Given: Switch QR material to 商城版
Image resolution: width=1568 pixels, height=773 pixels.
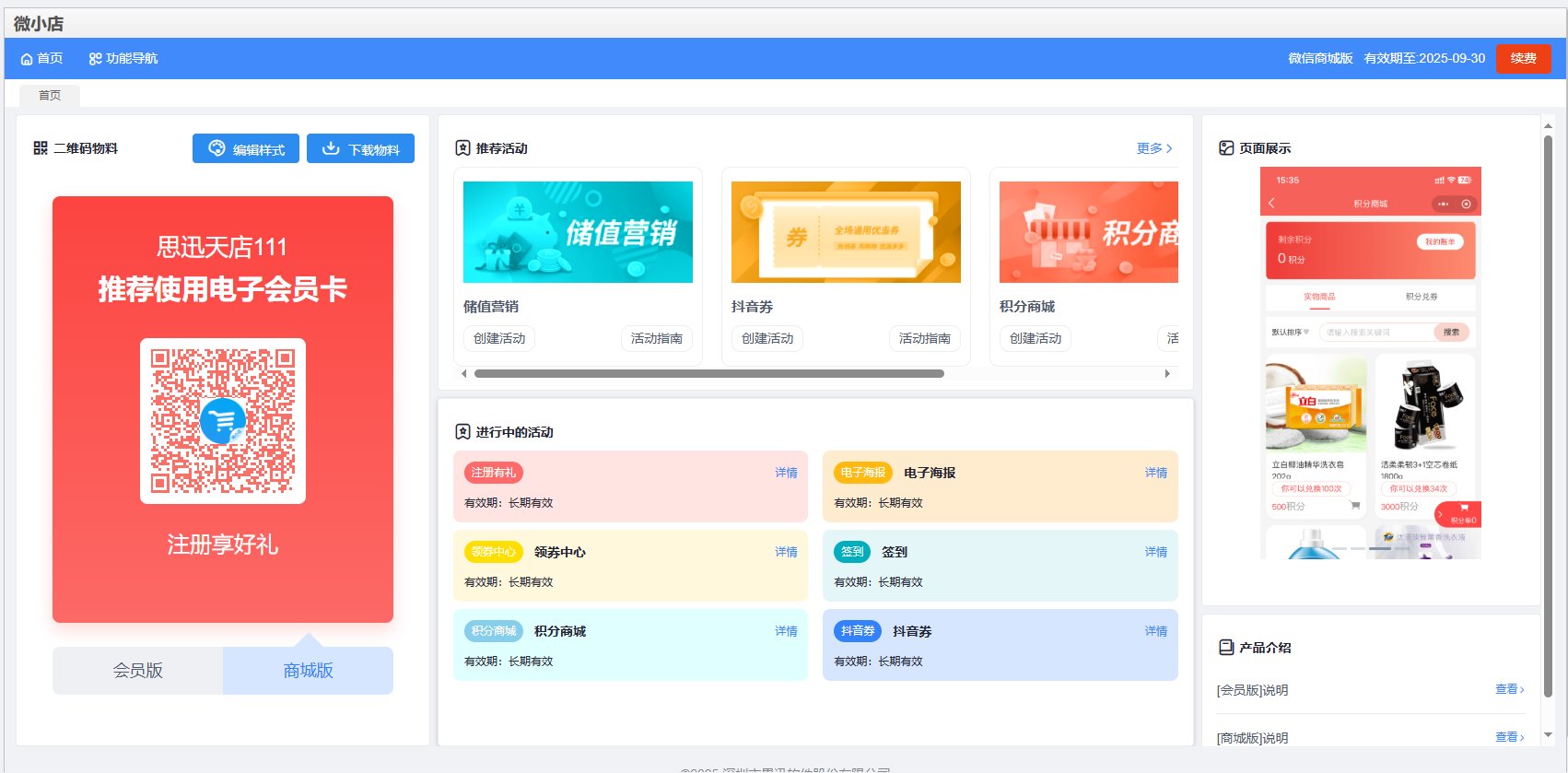Looking at the screenshot, I should [x=309, y=671].
